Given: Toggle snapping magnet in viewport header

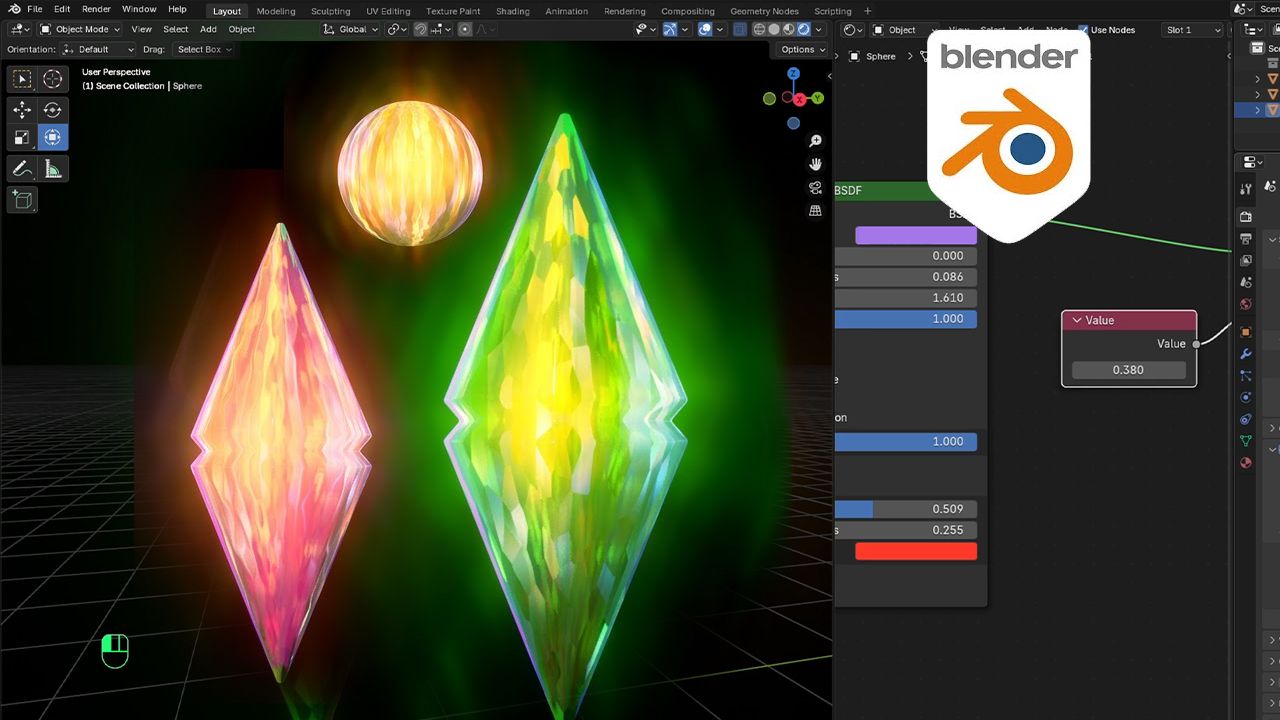Looking at the screenshot, I should (x=421, y=29).
